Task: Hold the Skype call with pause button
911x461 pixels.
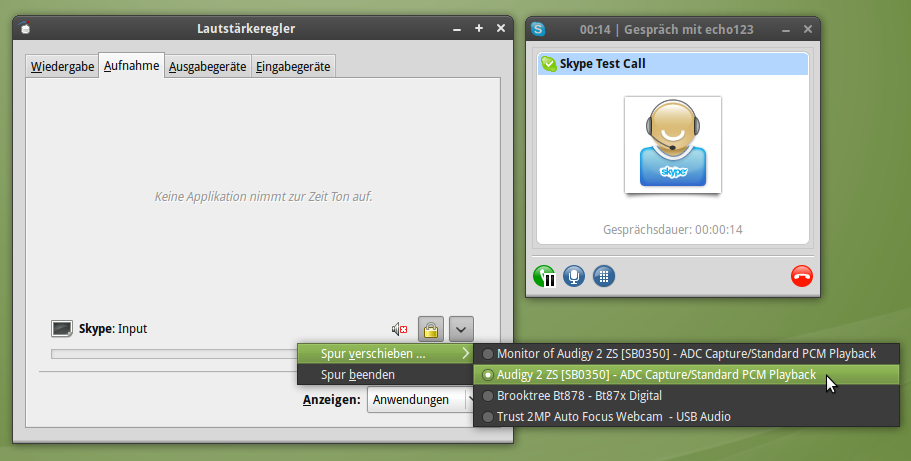Action: click(x=545, y=277)
